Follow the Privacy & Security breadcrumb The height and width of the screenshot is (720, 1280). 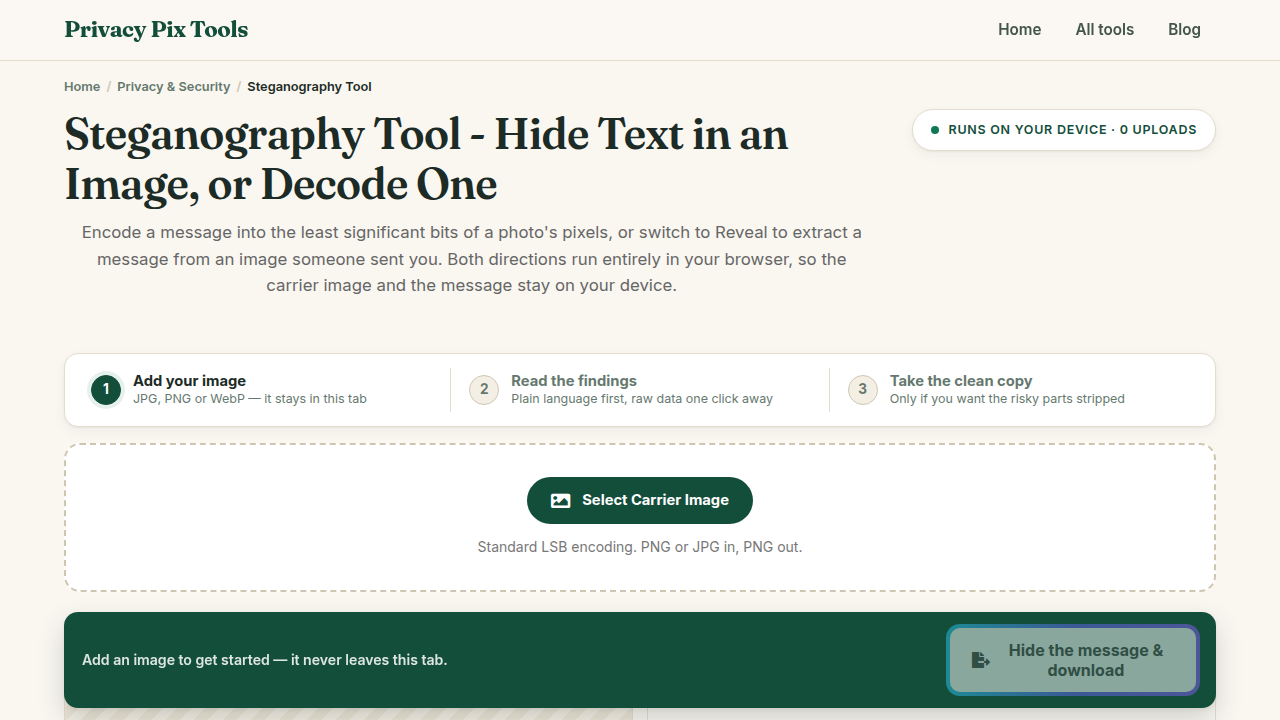[x=173, y=87]
